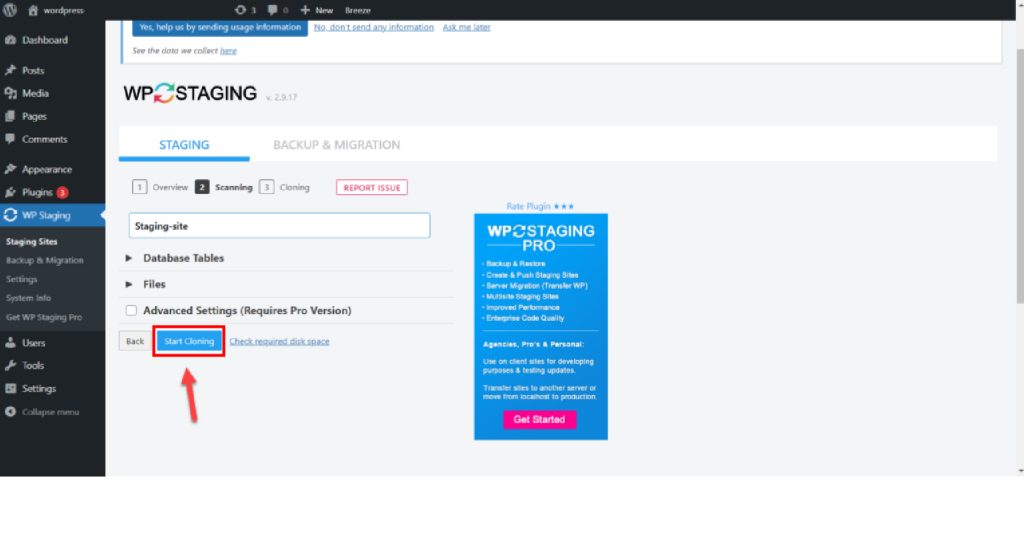Viewport: 1024px width, 542px height.
Task: Open the Posts menu label
Action: (33, 70)
